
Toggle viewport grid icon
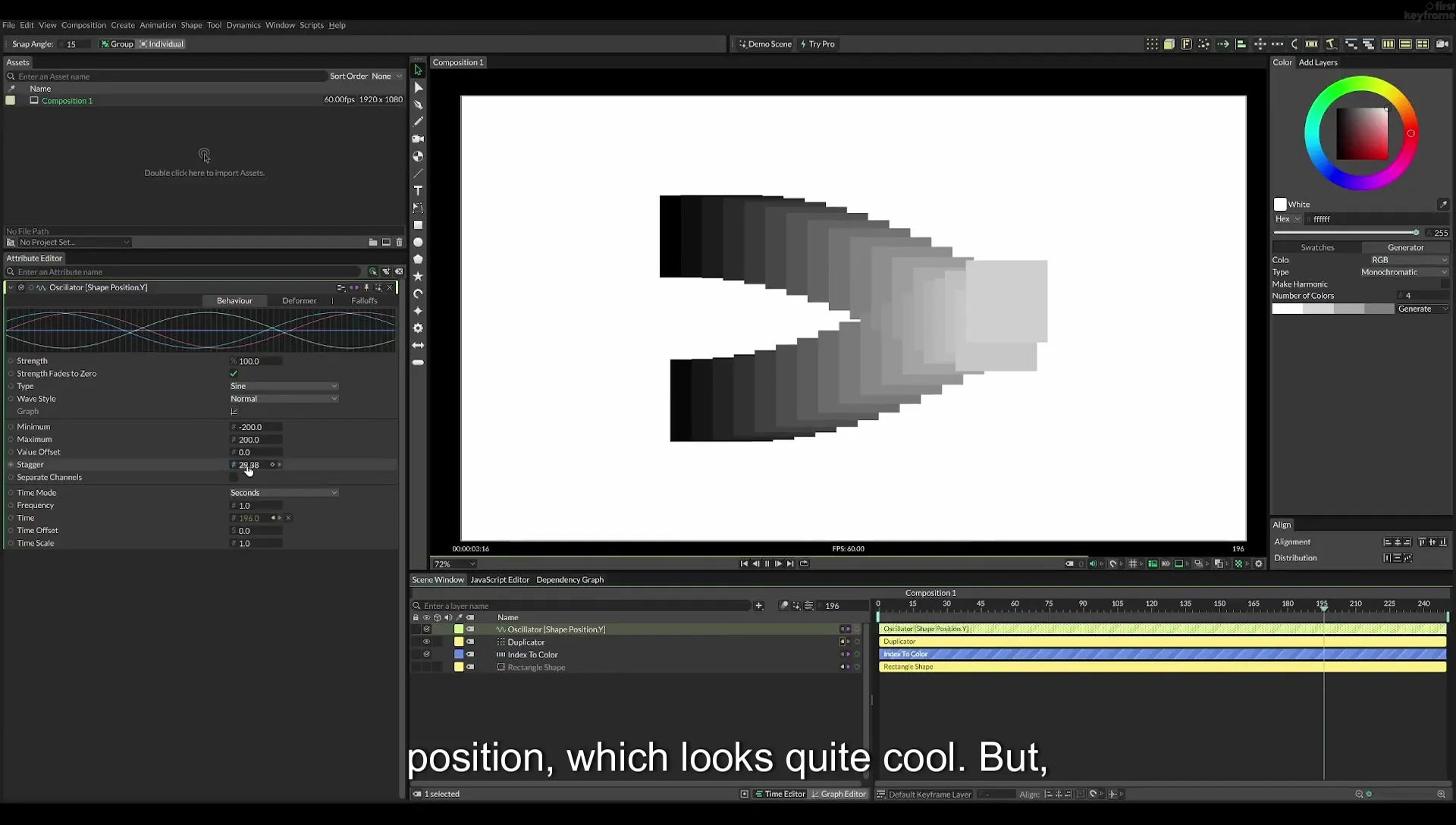pos(1133,563)
